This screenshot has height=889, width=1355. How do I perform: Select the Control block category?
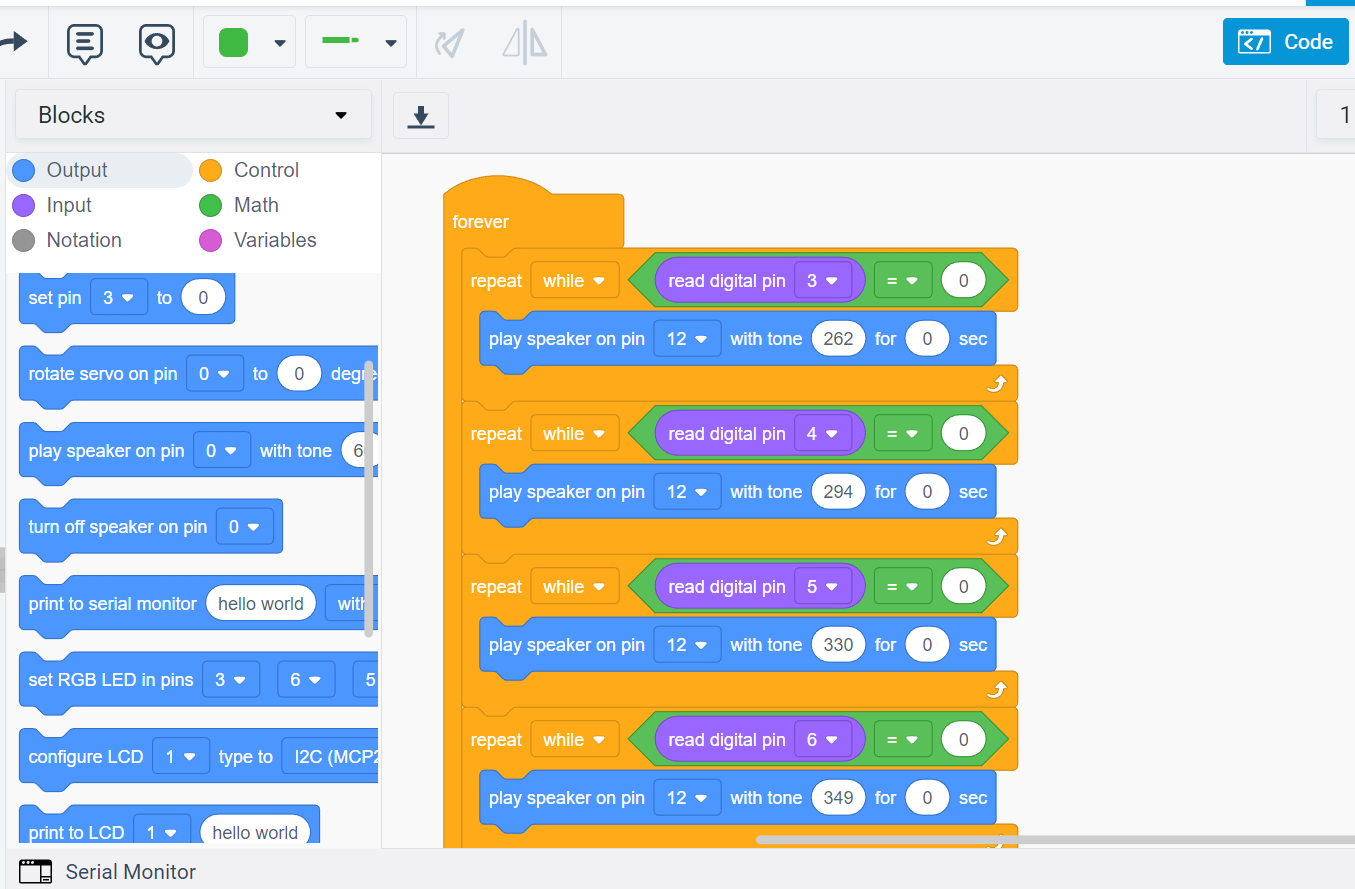point(249,170)
